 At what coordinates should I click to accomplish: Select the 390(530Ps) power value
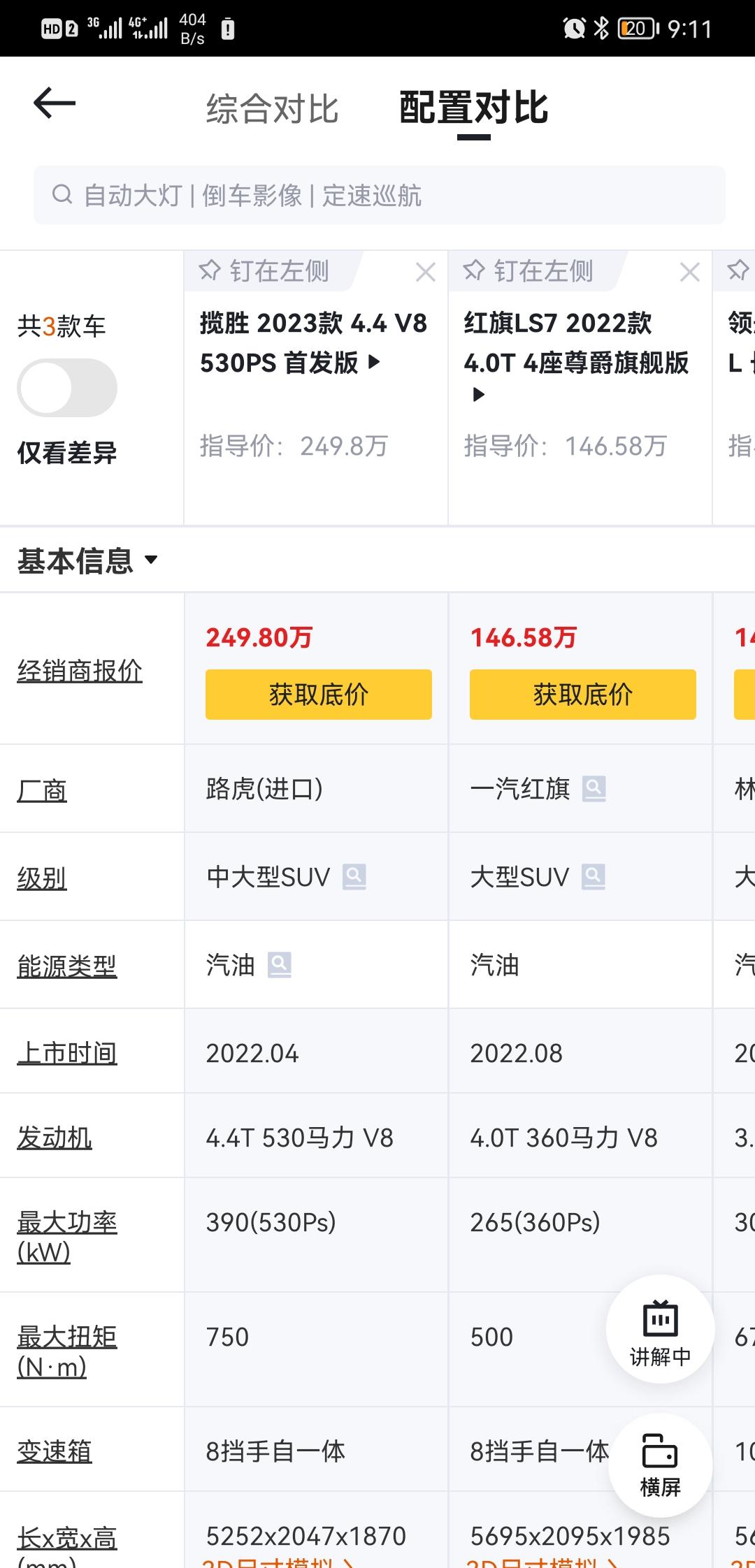pos(271,1222)
